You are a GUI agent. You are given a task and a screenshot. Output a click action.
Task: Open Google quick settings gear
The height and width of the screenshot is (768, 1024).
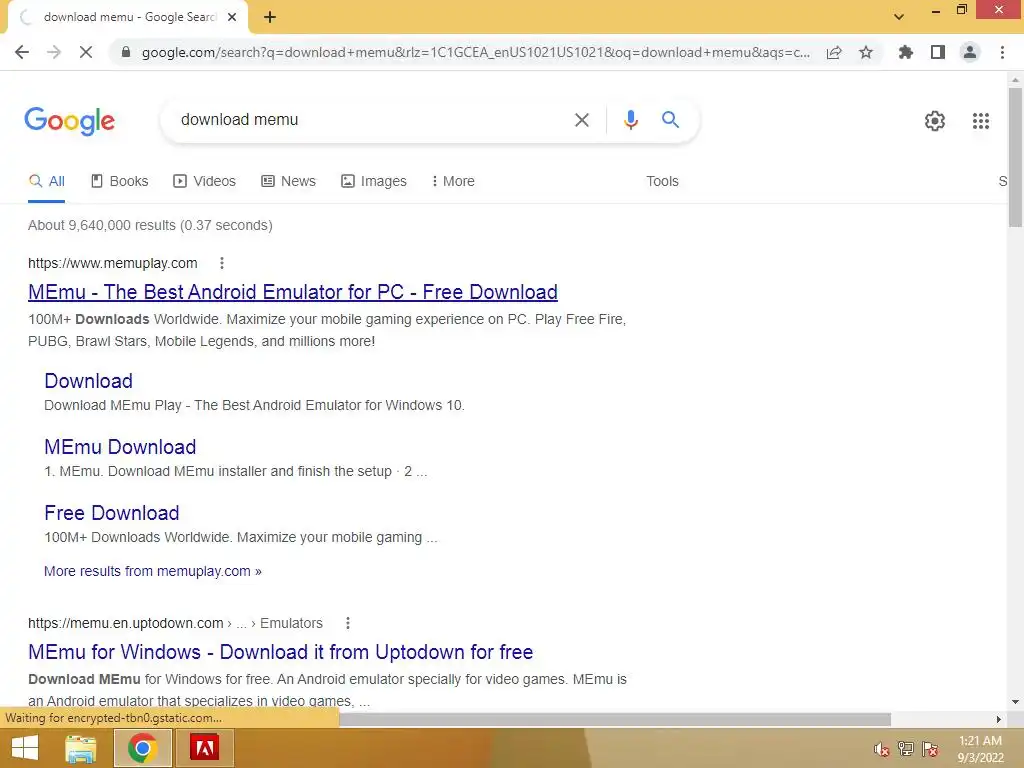click(x=935, y=121)
